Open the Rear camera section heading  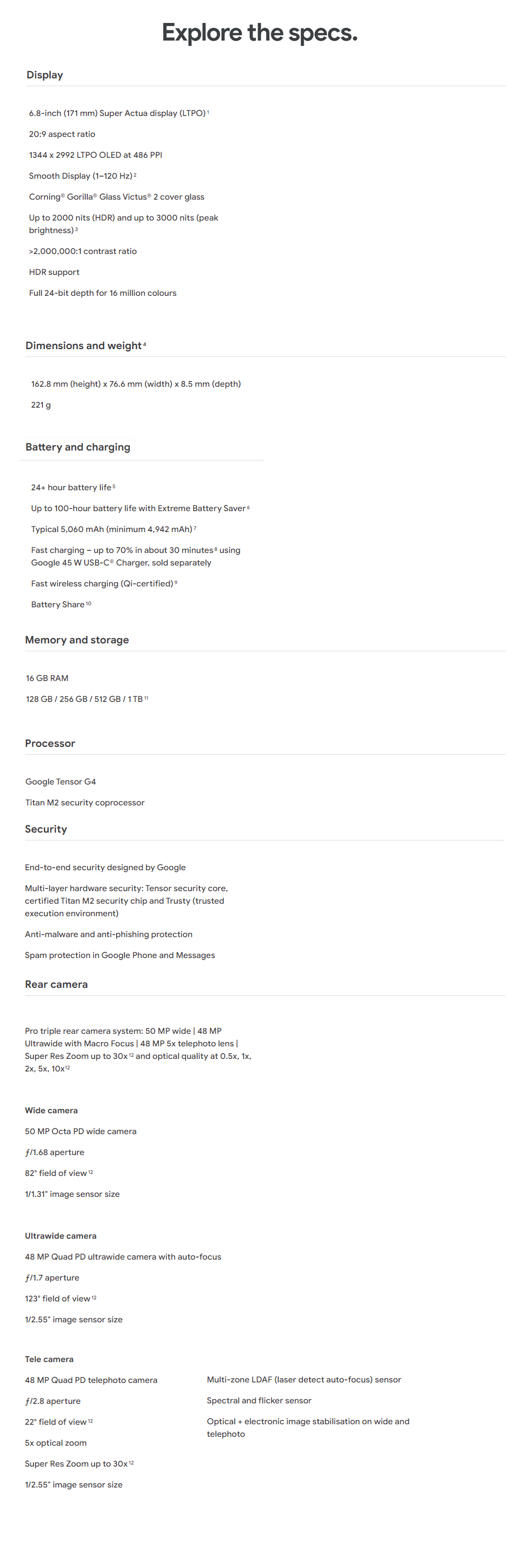click(56, 984)
